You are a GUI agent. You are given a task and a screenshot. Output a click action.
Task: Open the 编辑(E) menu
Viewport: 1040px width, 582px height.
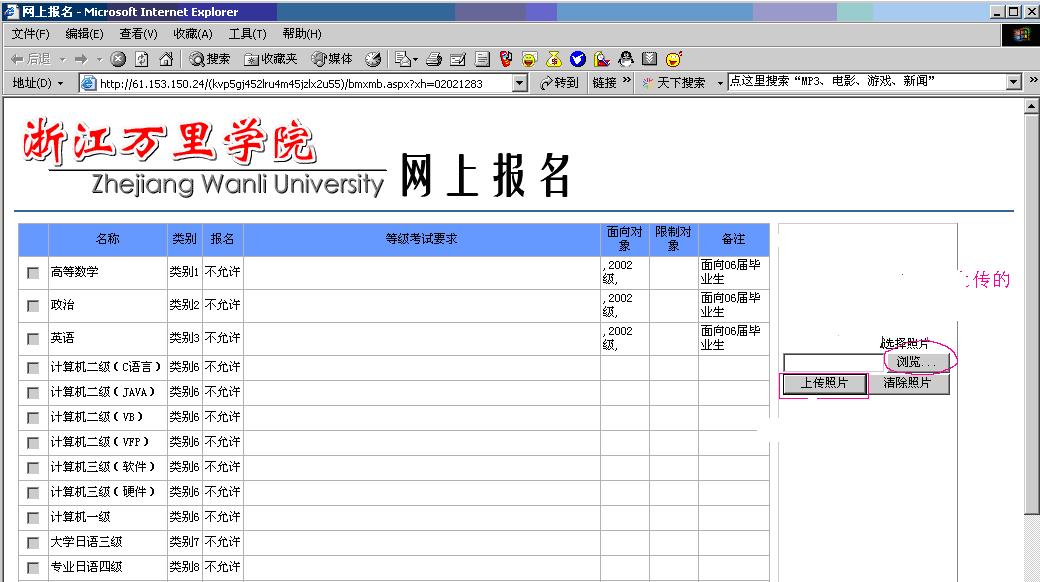(x=84, y=34)
